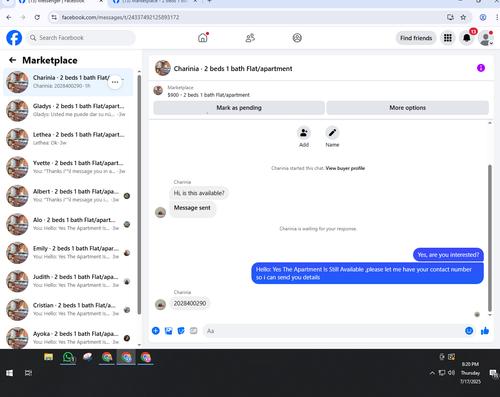Click the Name pencil icon
This screenshot has width=500, height=397.
[x=332, y=133]
